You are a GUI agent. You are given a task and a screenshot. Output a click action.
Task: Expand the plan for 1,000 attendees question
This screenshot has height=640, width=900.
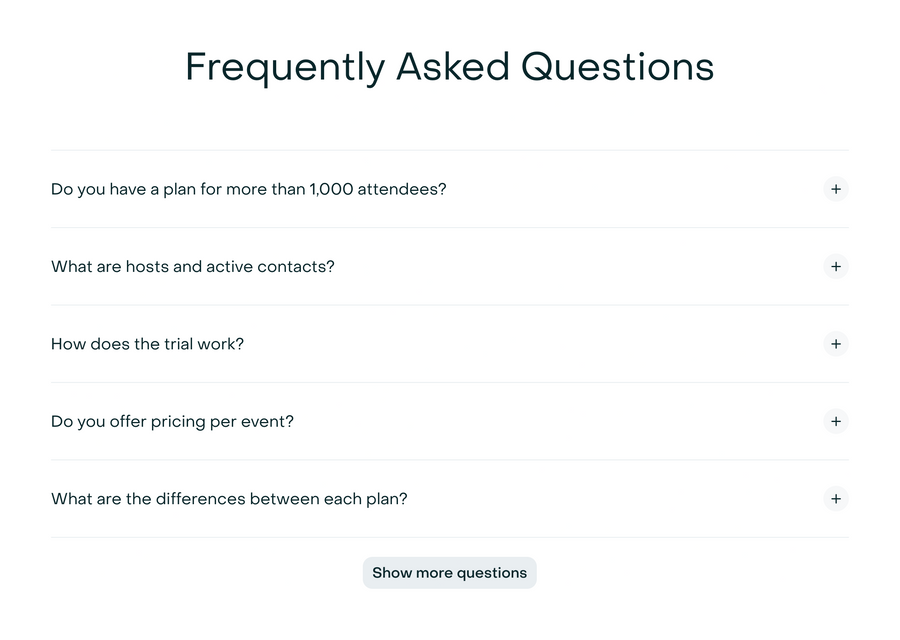tap(836, 189)
